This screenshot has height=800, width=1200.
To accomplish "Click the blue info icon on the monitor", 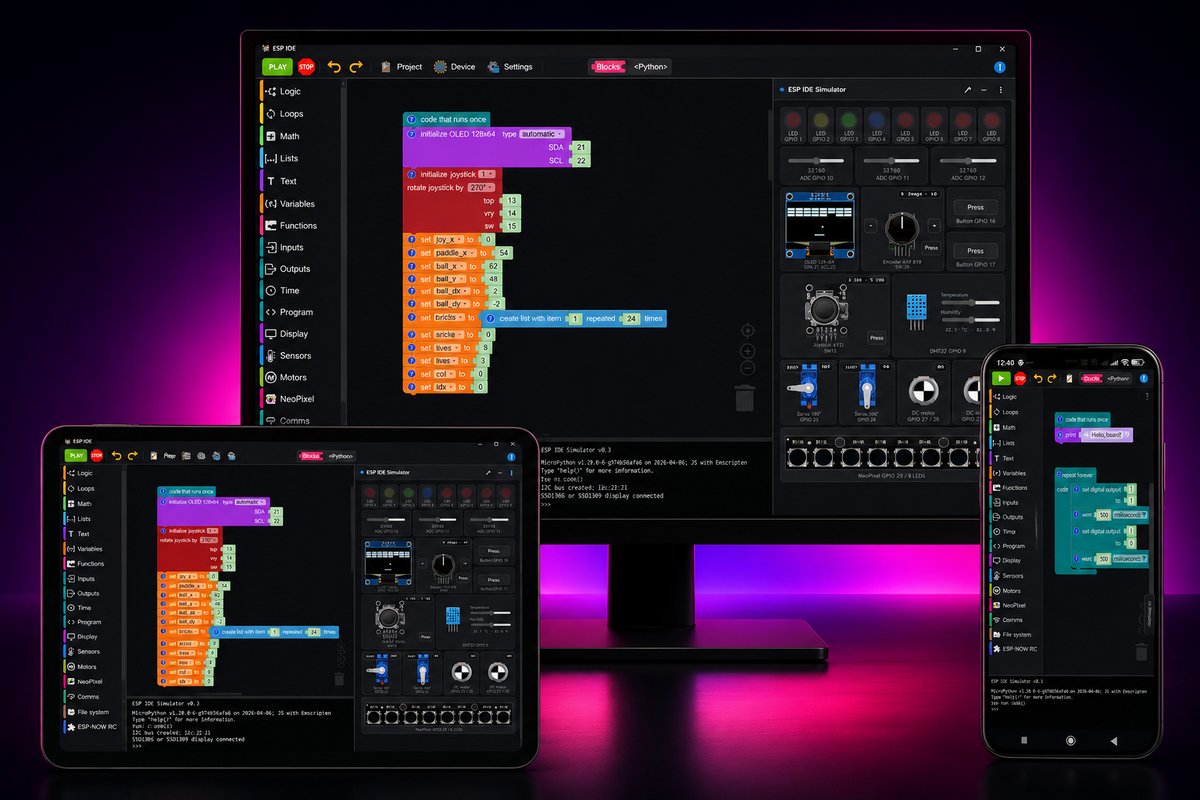I will pyautogui.click(x=999, y=67).
